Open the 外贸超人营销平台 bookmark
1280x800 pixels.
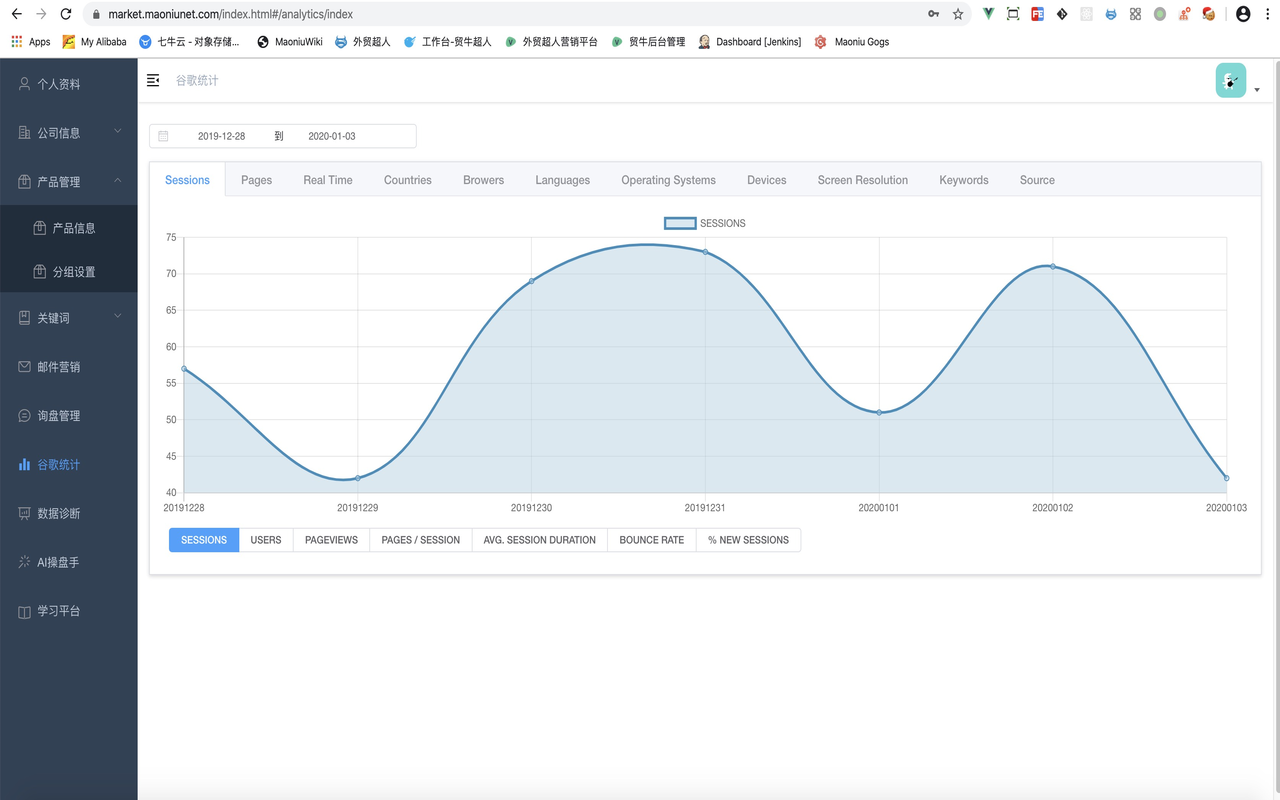pos(551,42)
